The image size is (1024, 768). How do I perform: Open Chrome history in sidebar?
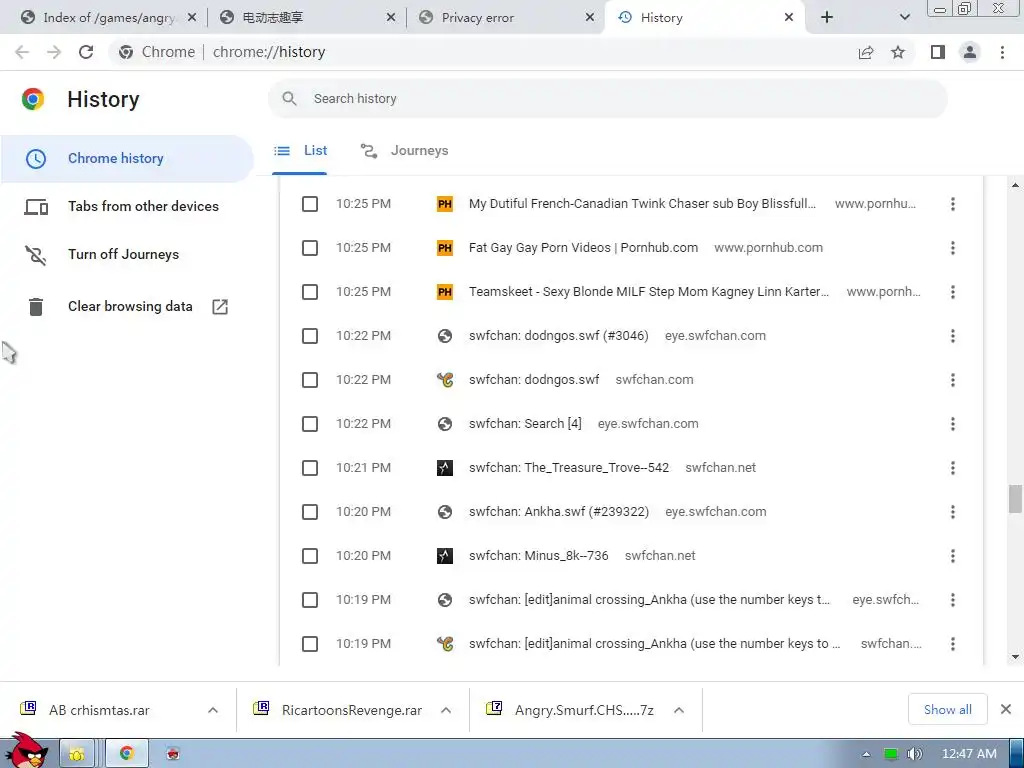(x=127, y=159)
